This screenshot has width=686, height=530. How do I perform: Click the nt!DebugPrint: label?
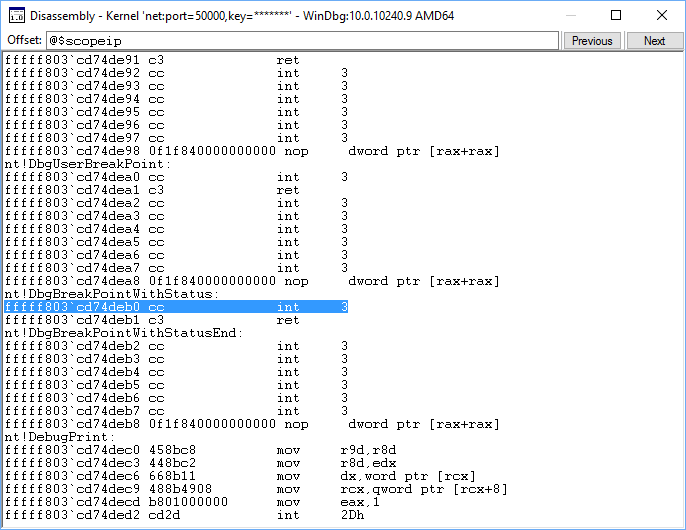point(60,437)
